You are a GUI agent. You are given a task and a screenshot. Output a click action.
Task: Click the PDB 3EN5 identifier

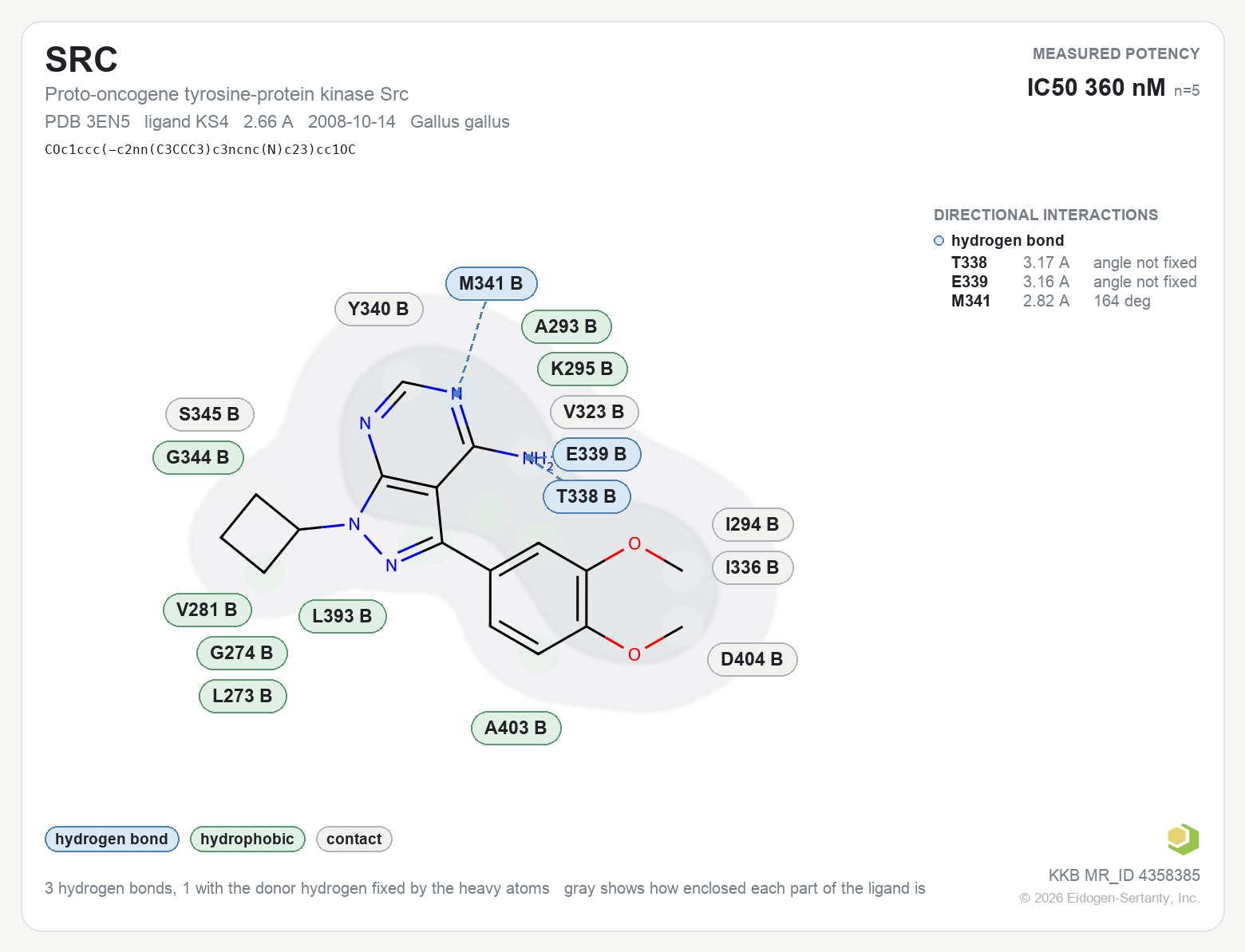[87, 122]
